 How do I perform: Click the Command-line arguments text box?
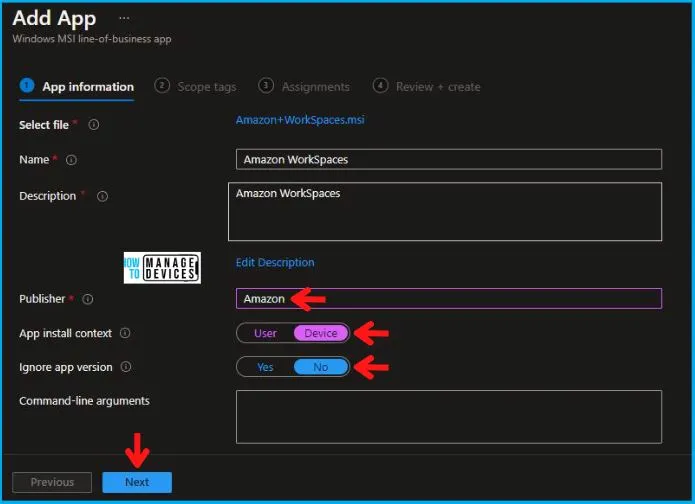(449, 417)
